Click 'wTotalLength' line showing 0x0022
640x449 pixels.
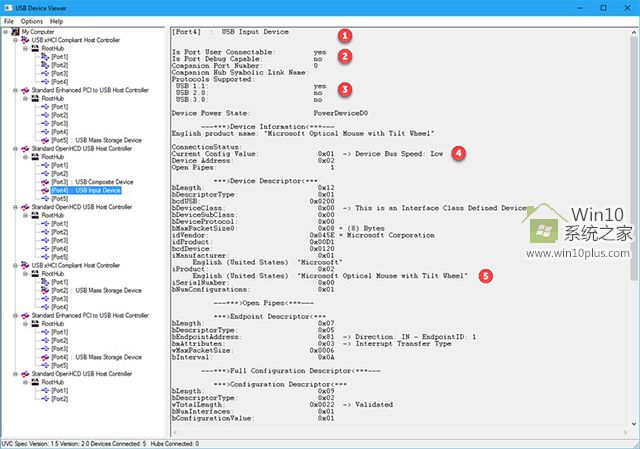(x=282, y=405)
